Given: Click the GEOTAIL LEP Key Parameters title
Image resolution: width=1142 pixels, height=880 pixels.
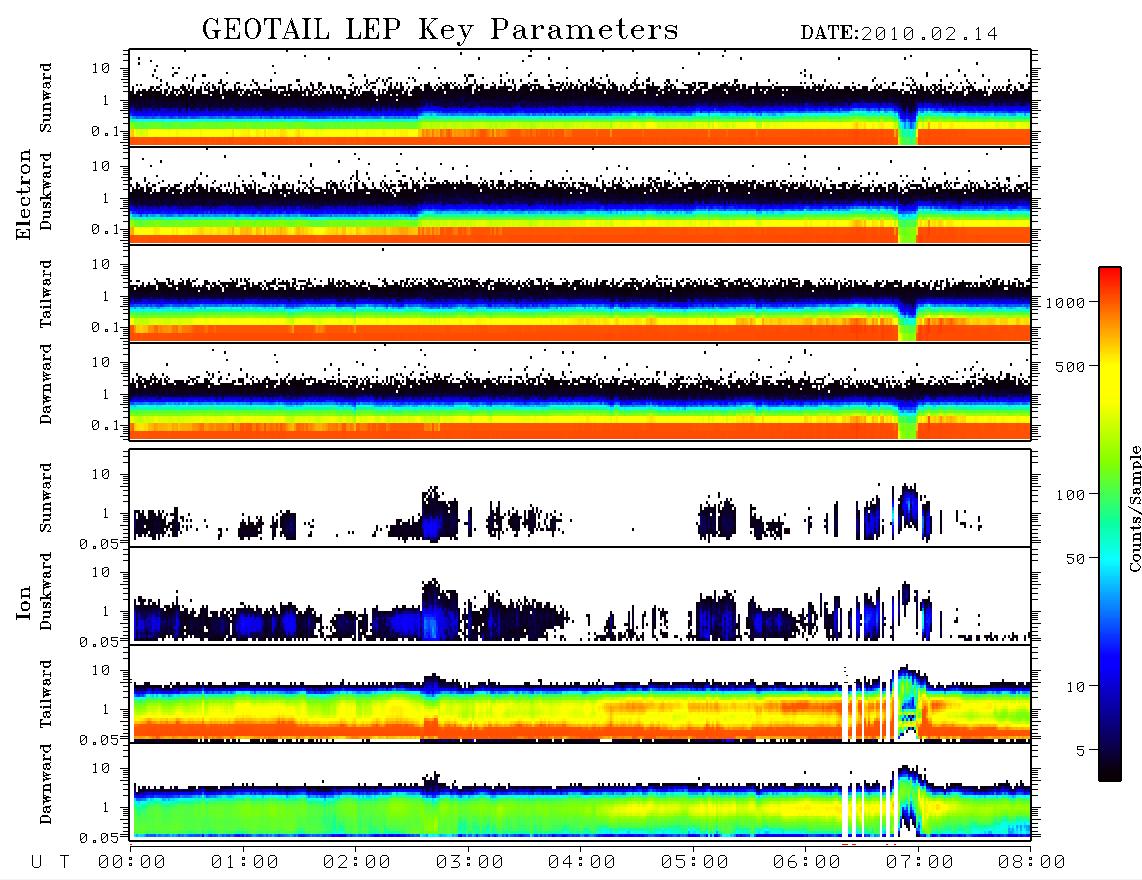Looking at the screenshot, I should pyautogui.click(x=440, y=30).
